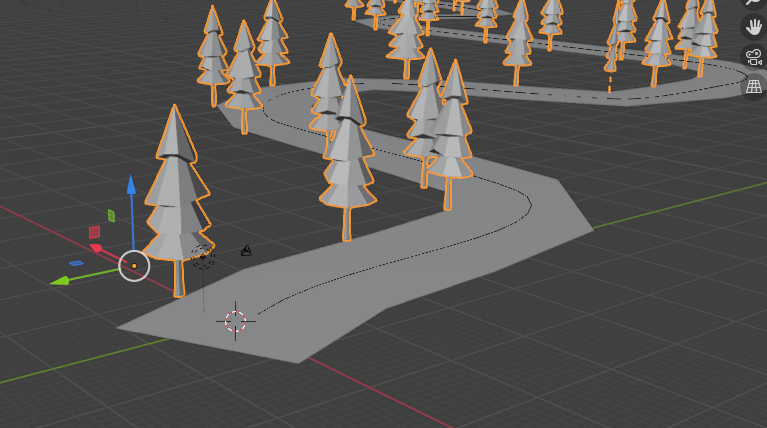Click the small red plane handle of the gizmo
The width and height of the screenshot is (767, 428).
click(94, 232)
